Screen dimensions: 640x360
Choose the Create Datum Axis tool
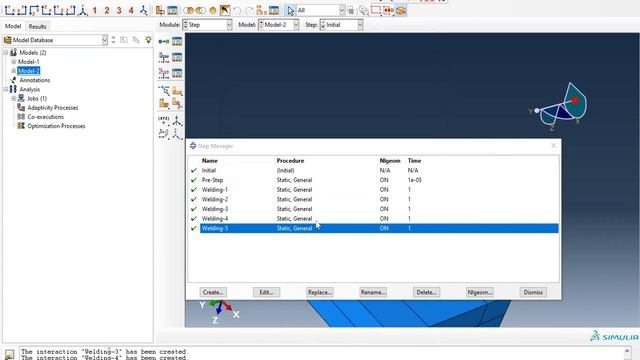click(x=177, y=120)
